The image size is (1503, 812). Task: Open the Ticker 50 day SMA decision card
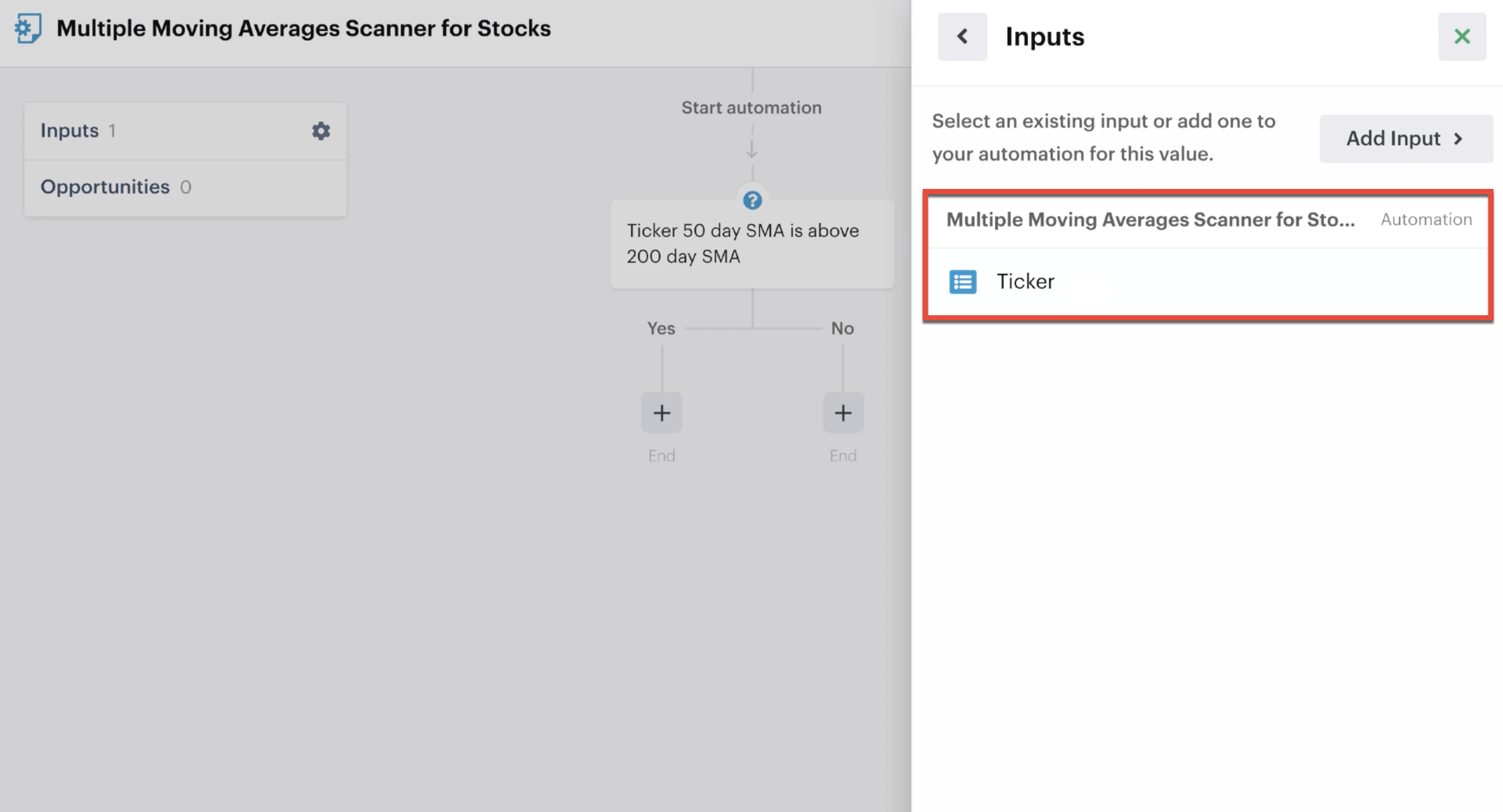pos(752,244)
